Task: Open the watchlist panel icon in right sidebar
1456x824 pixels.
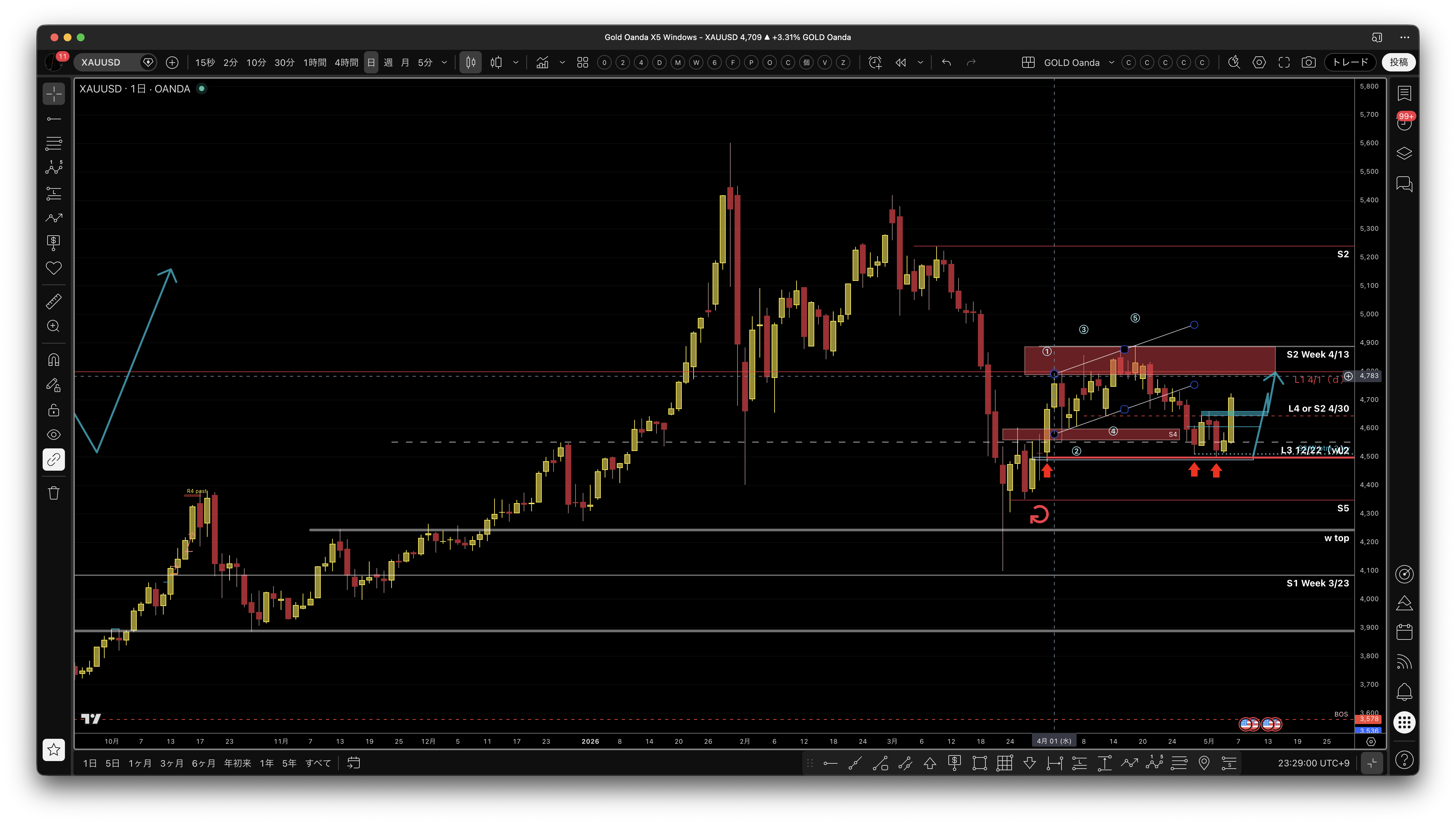Action: (x=1405, y=93)
